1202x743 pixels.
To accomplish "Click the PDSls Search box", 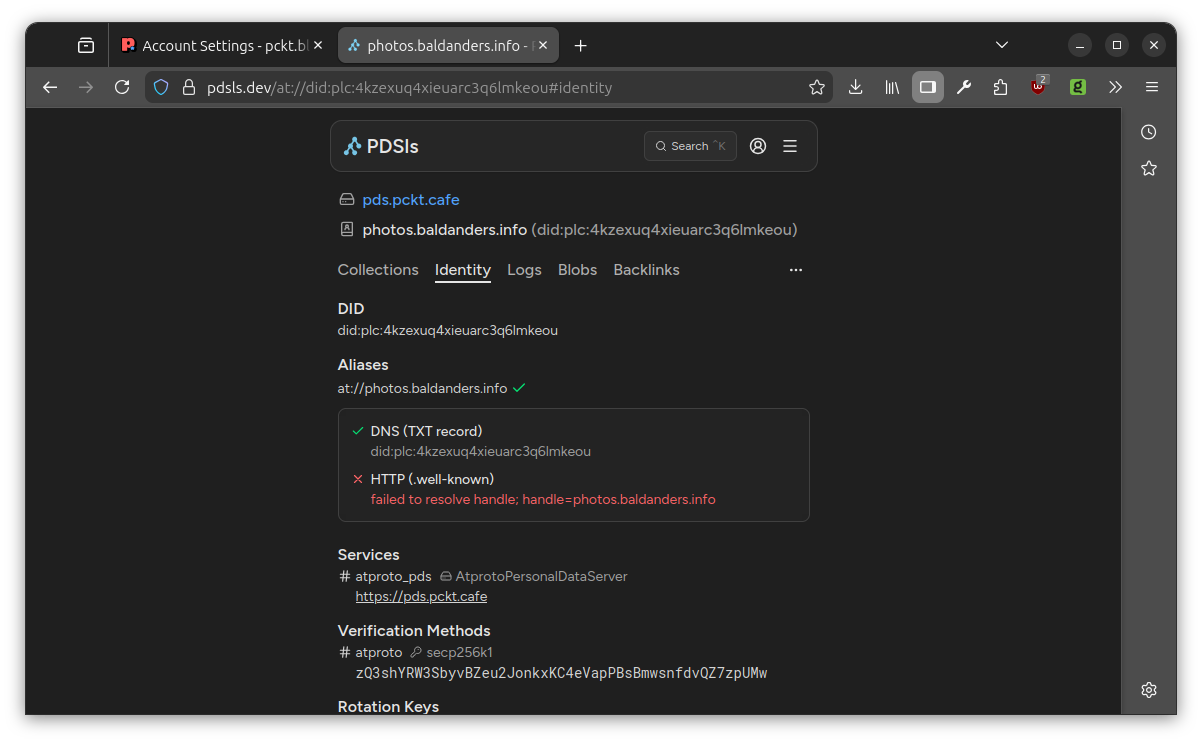I will 690,146.
